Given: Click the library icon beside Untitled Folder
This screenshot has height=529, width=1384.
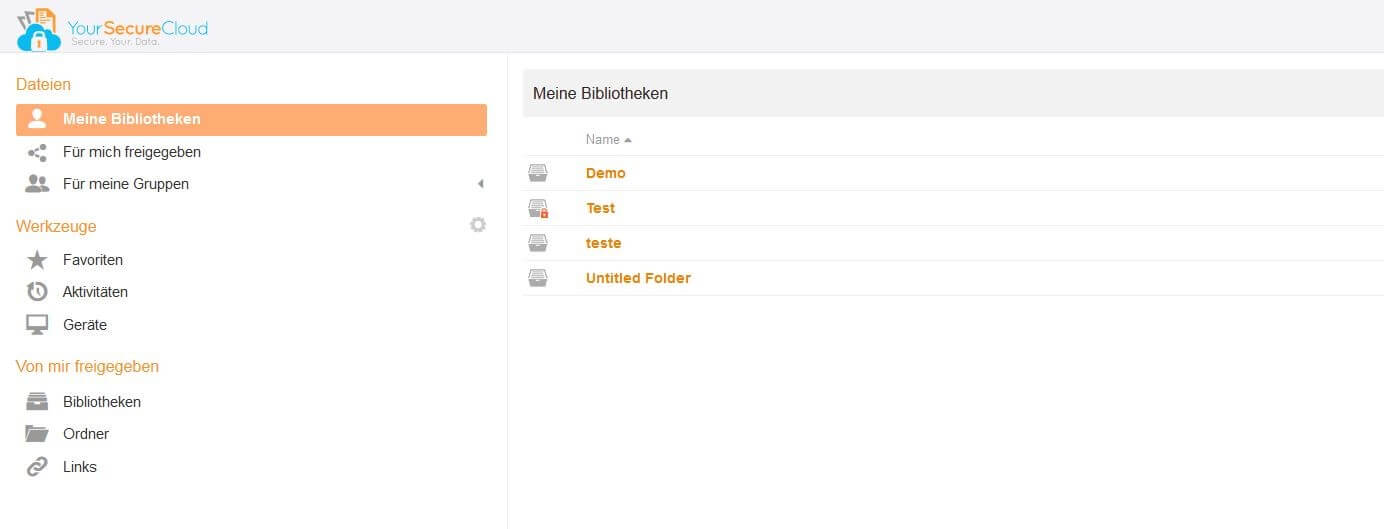Looking at the screenshot, I should (538, 278).
